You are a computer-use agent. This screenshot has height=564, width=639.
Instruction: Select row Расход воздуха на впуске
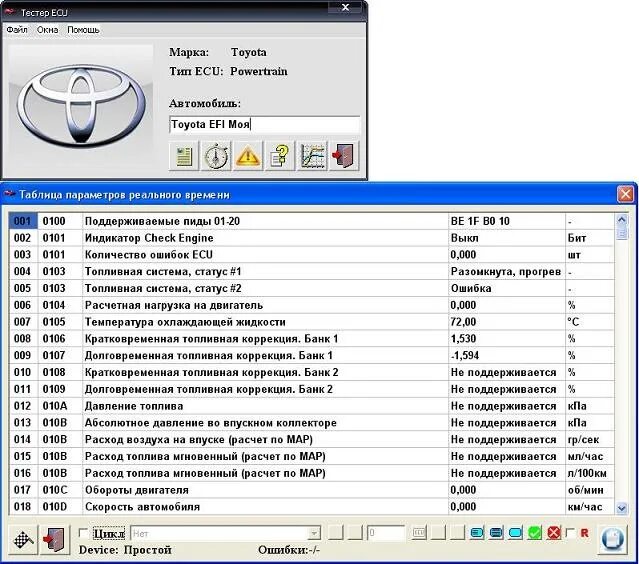point(311,440)
